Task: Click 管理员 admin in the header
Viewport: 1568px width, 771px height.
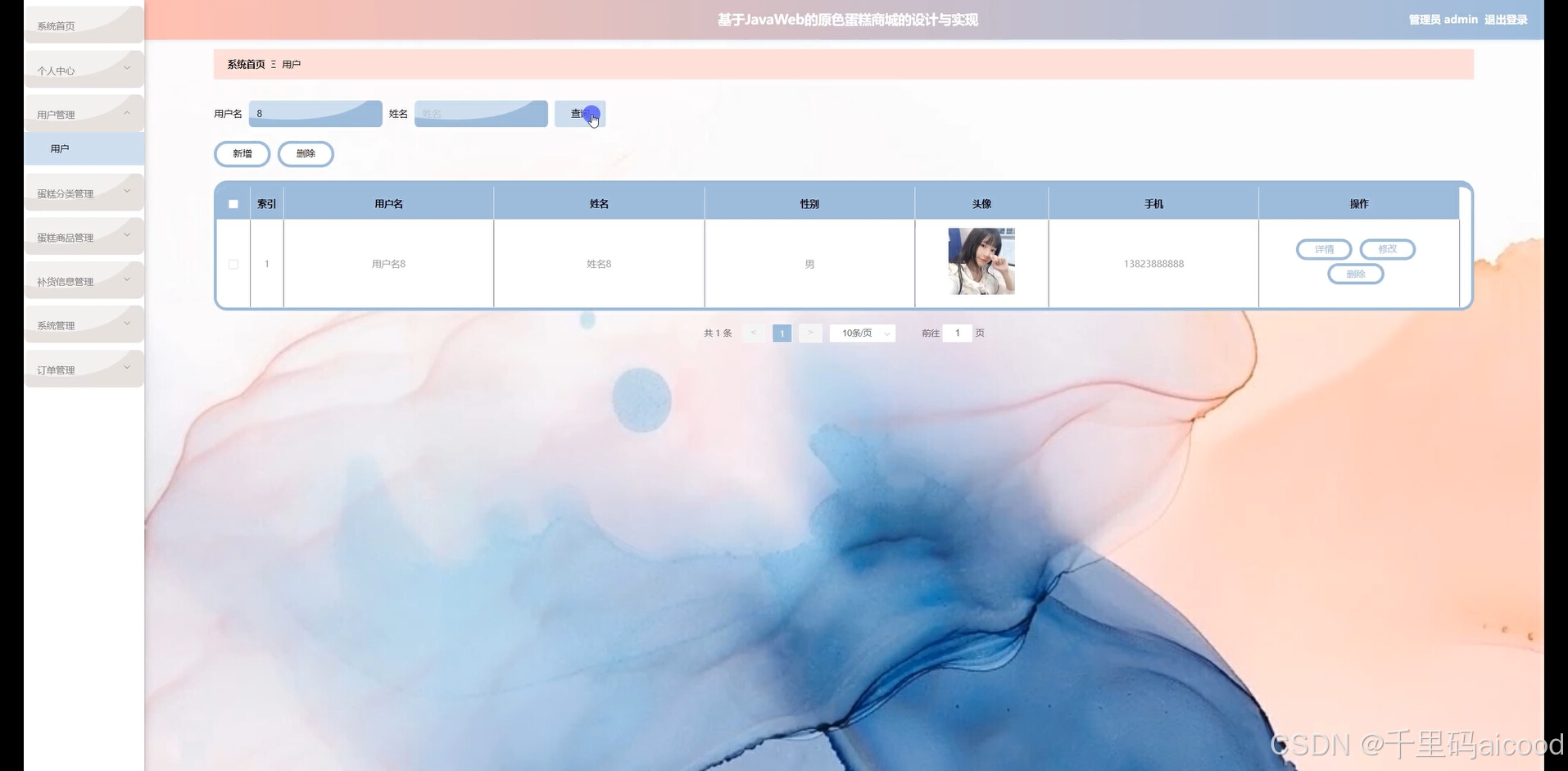Action: [x=1443, y=20]
